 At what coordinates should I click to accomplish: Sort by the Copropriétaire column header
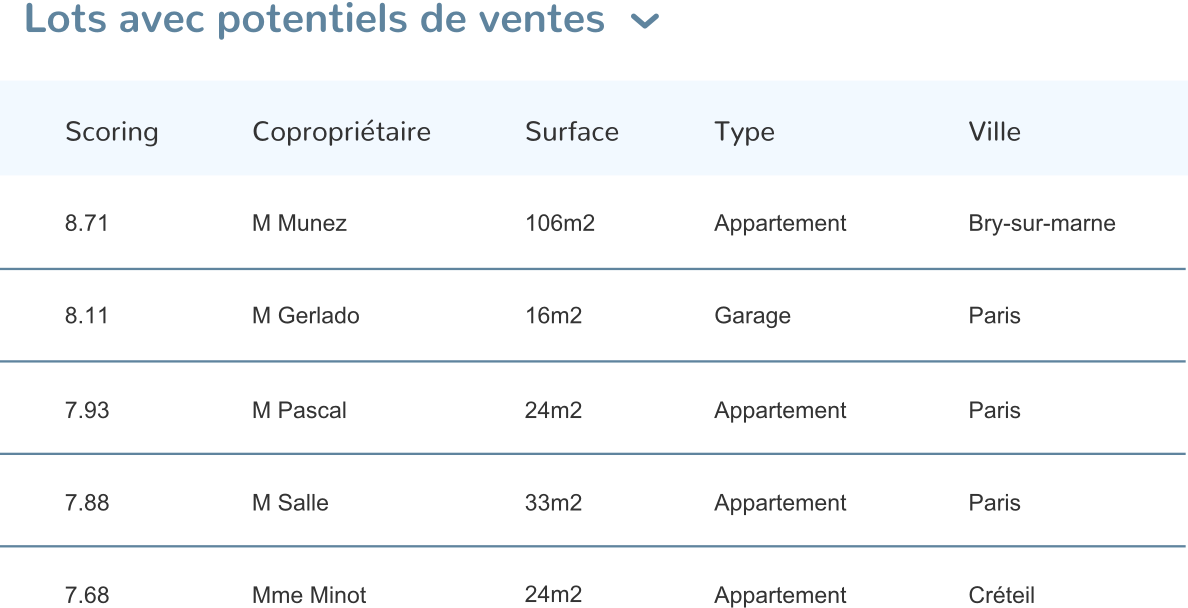point(341,132)
